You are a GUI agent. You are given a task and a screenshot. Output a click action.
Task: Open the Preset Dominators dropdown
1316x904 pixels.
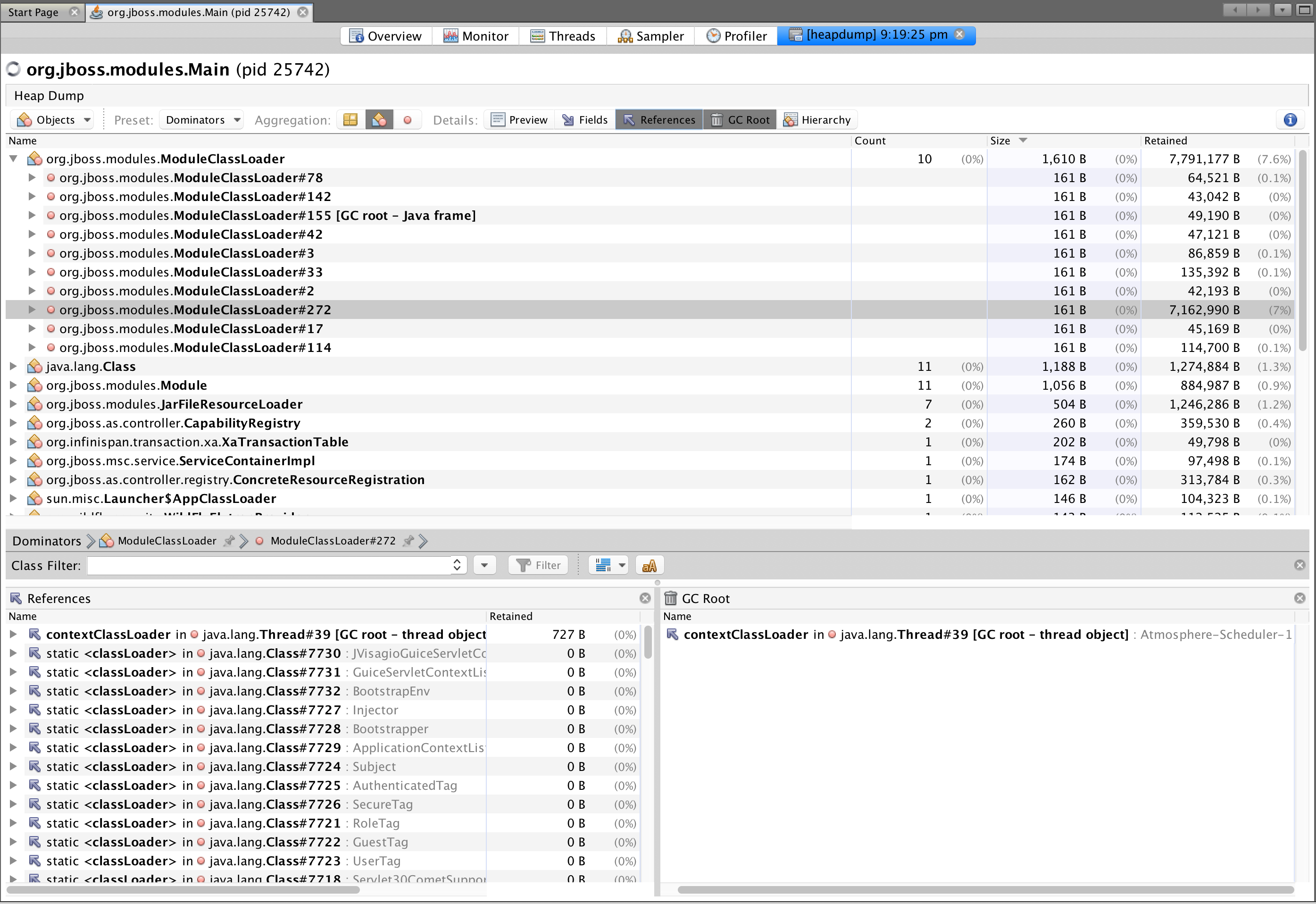(x=201, y=119)
